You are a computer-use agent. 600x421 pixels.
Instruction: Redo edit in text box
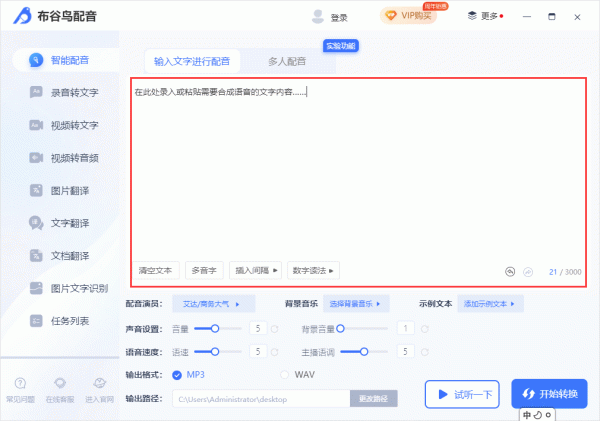pos(528,272)
